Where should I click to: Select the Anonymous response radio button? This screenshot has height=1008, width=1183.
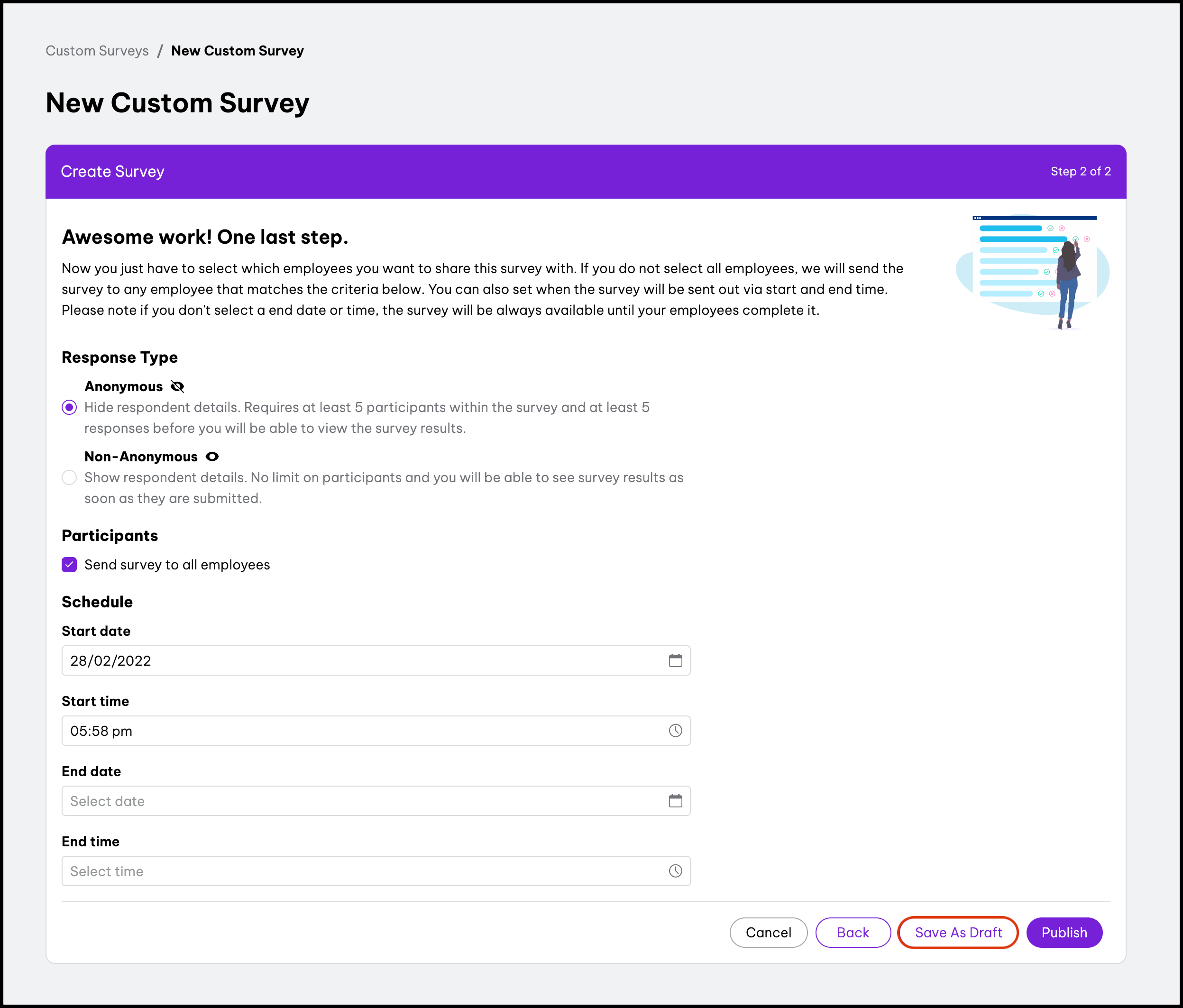click(x=69, y=408)
